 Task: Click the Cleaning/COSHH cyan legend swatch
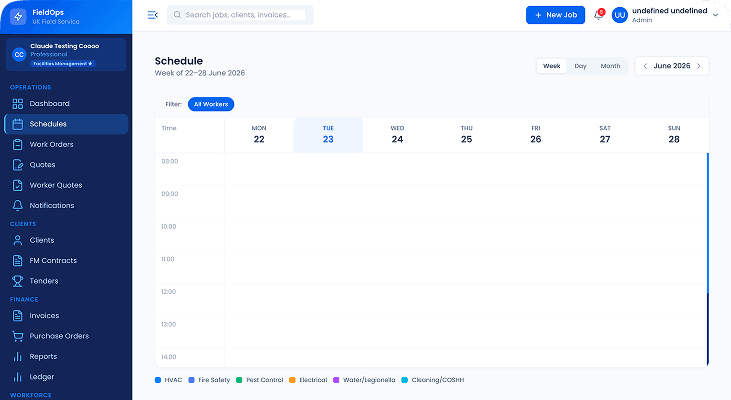[x=405, y=380]
